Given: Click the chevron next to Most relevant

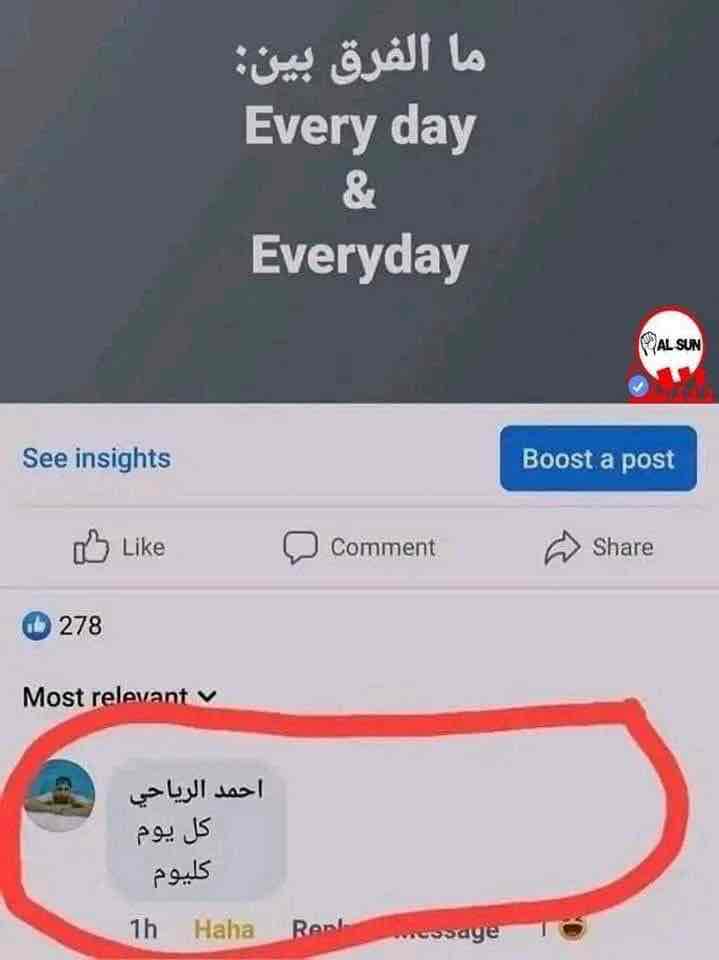Looking at the screenshot, I should (x=208, y=697).
